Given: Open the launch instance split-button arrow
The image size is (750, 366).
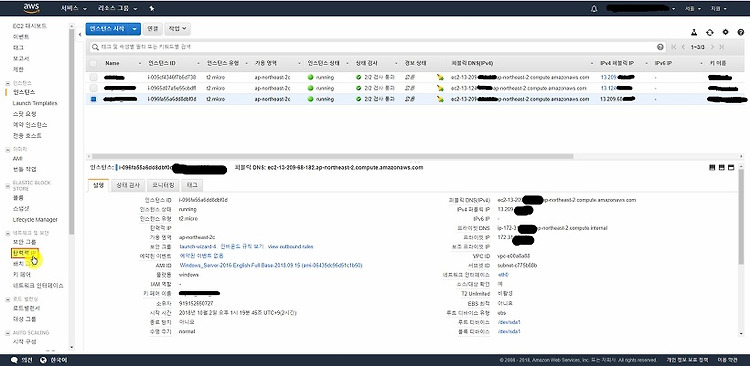Looking at the screenshot, I should 135,29.
